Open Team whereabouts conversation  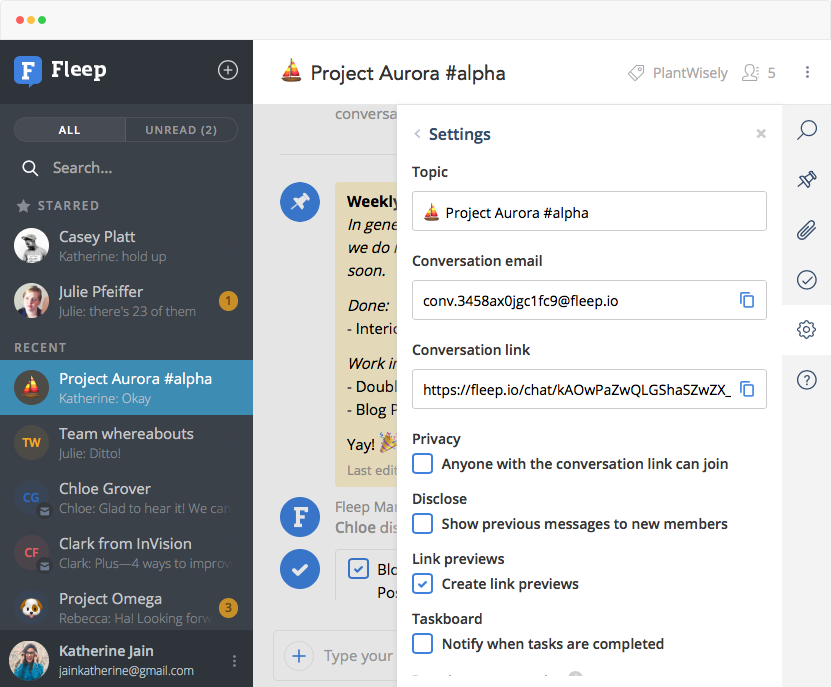click(126, 443)
